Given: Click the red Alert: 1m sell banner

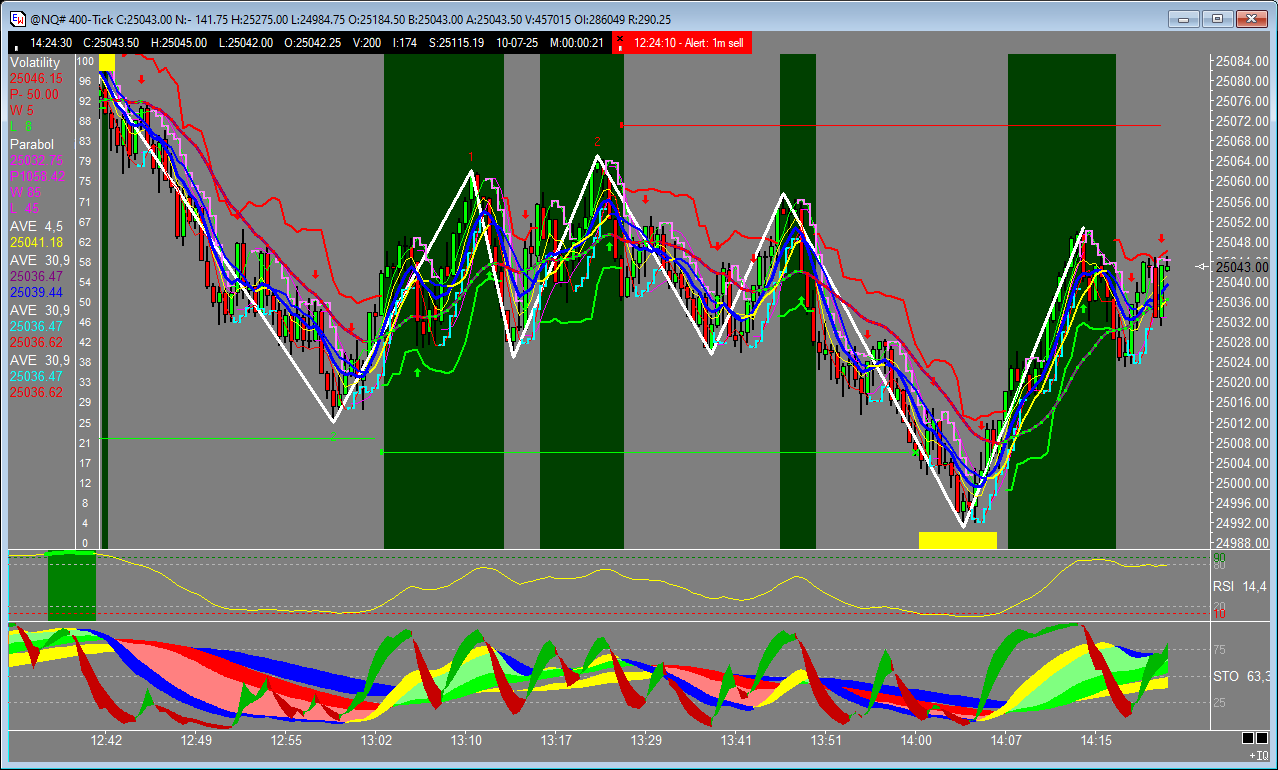Looking at the screenshot, I should click(689, 42).
